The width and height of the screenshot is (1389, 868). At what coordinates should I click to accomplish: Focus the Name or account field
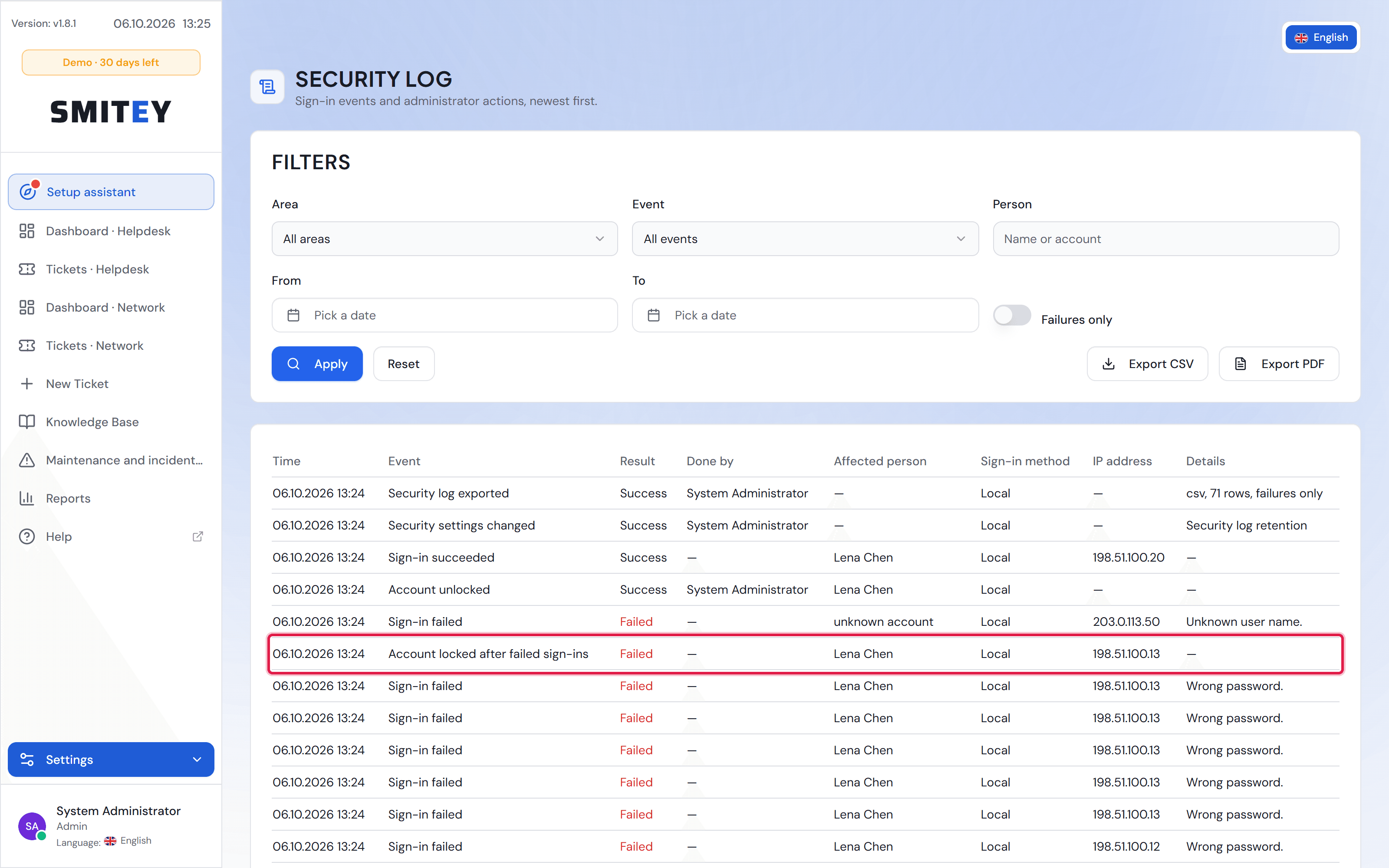(x=1166, y=239)
